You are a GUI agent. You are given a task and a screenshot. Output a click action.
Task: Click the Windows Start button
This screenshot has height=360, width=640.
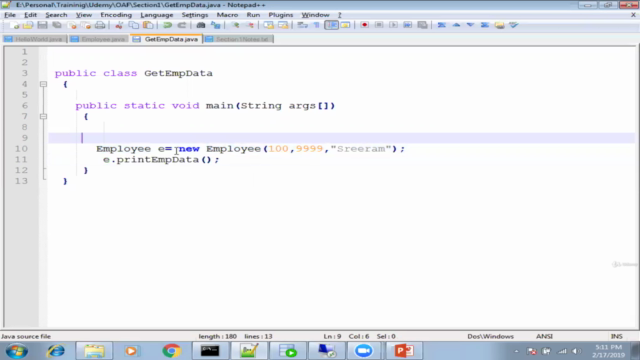tap(17, 351)
